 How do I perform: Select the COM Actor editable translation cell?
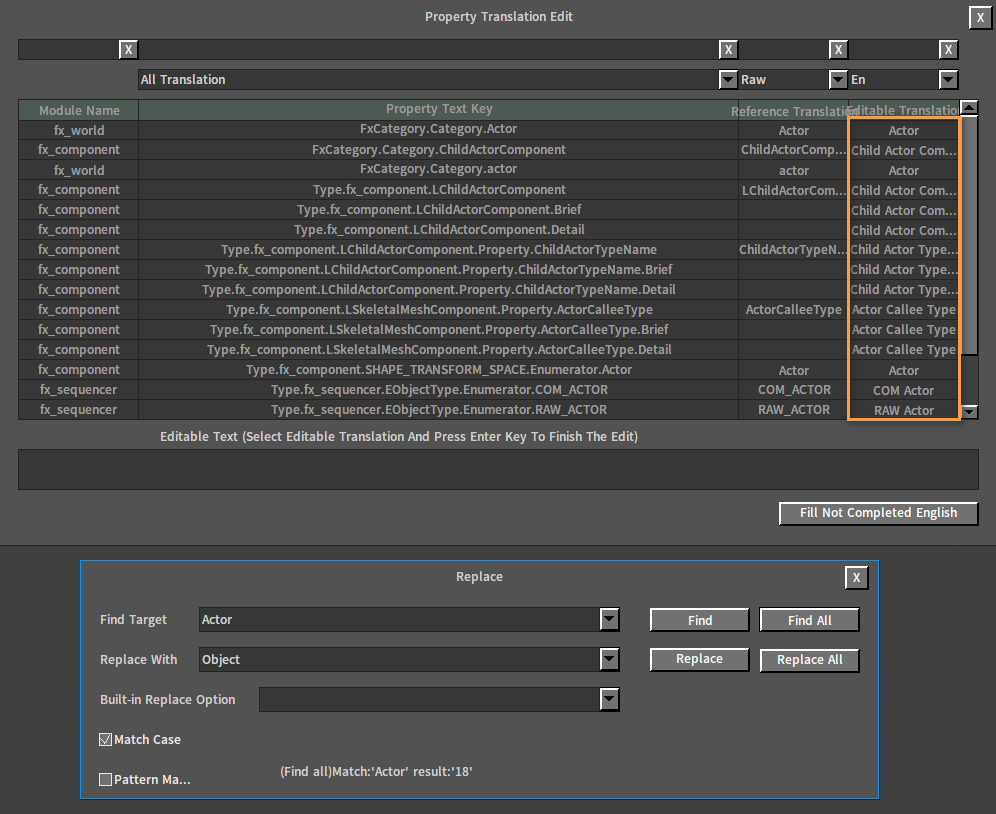tap(903, 390)
